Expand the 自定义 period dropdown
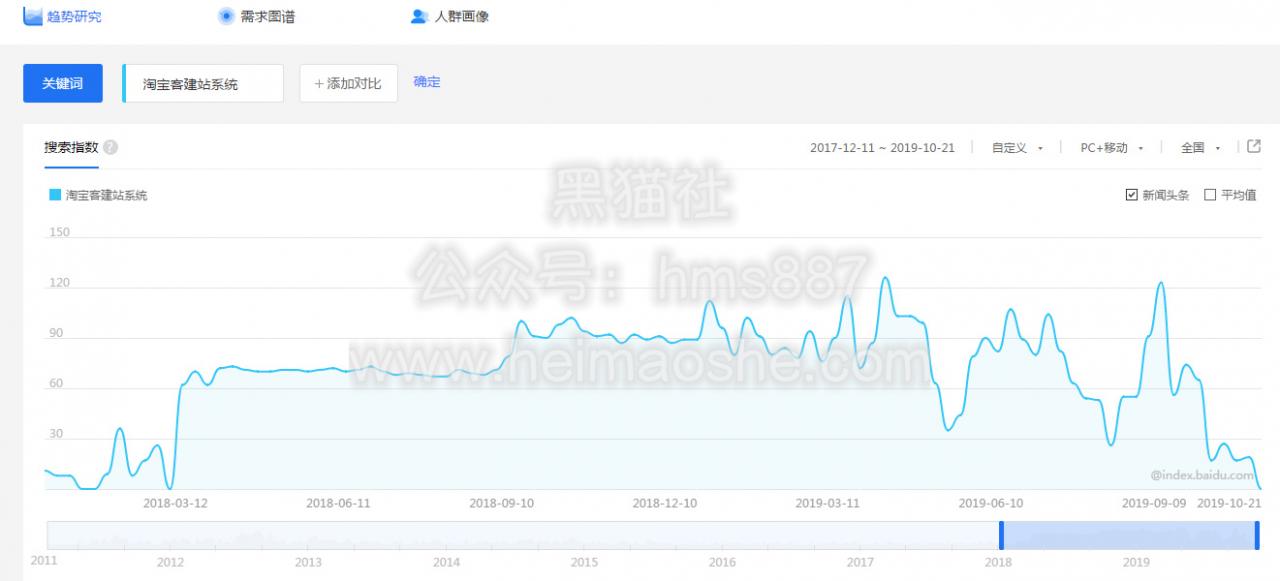This screenshot has height=581, width=1280. click(1017, 148)
